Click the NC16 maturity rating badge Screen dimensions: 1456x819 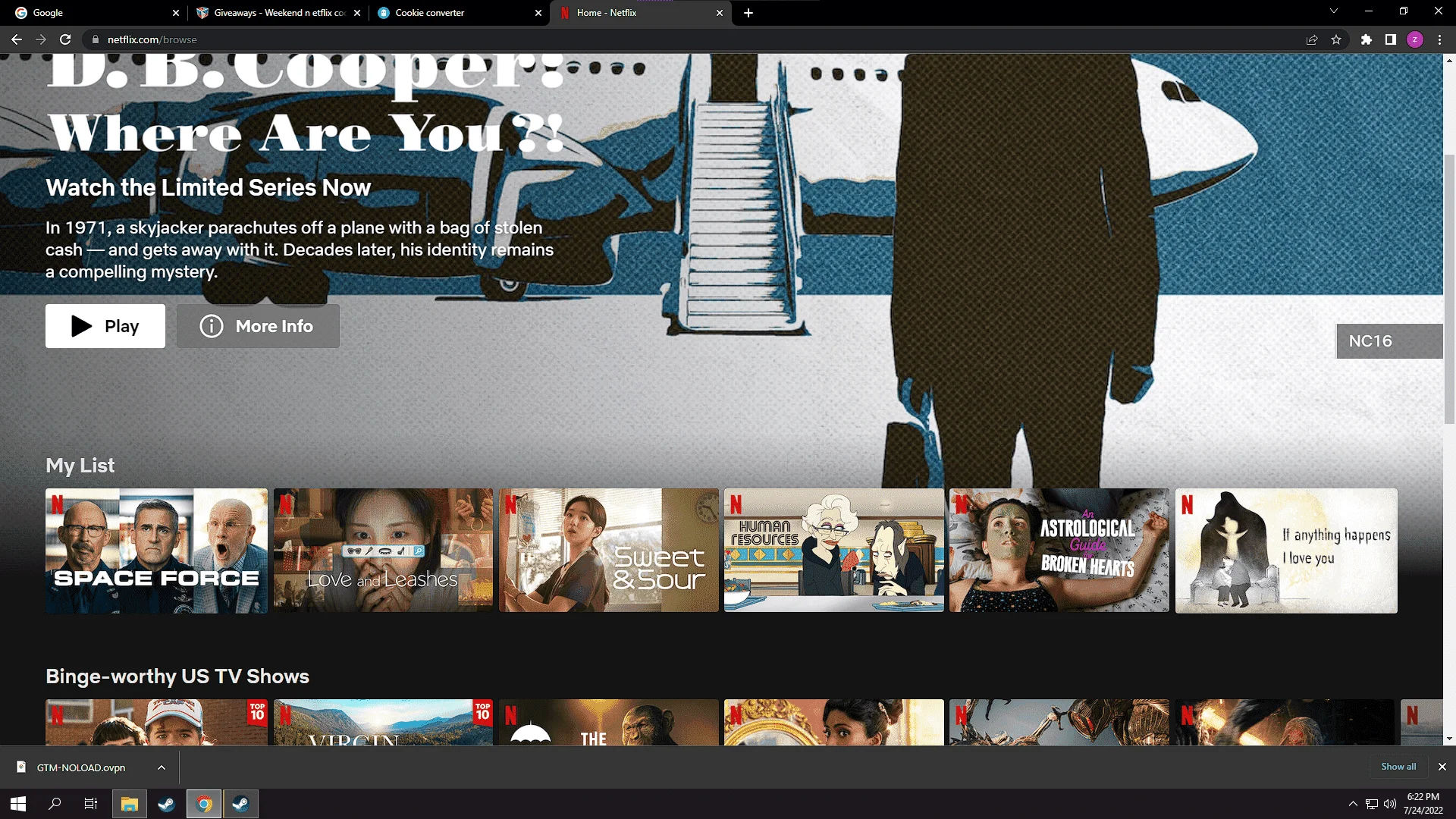pyautogui.click(x=1389, y=341)
